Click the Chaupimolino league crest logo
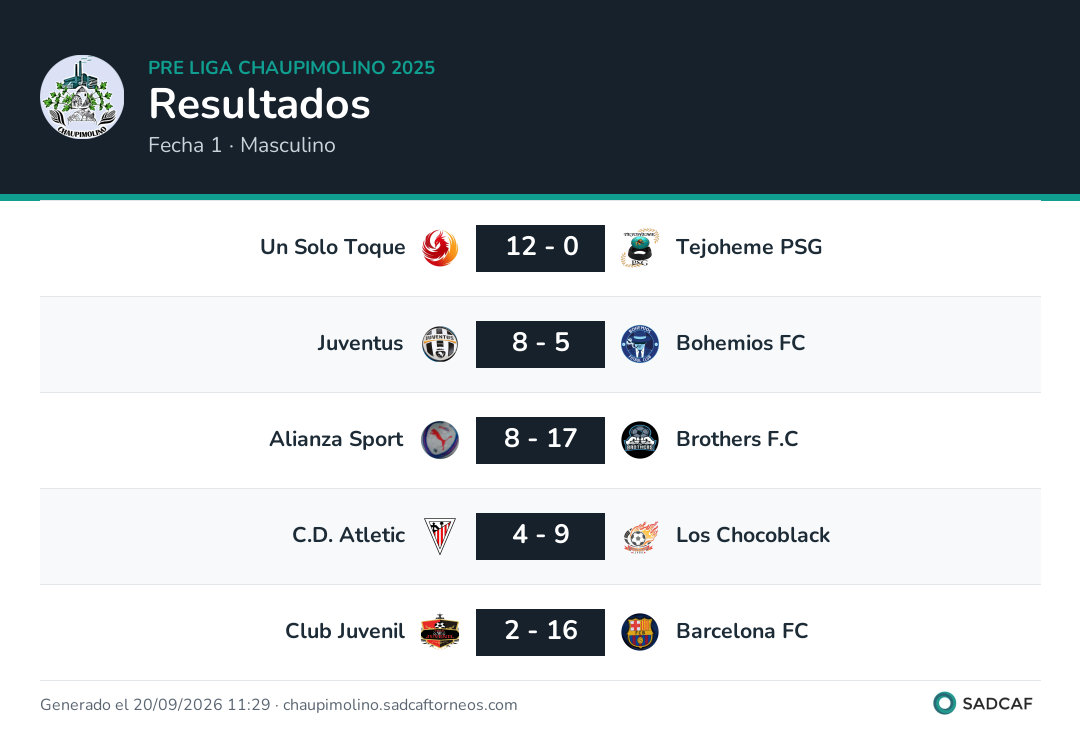 82,97
